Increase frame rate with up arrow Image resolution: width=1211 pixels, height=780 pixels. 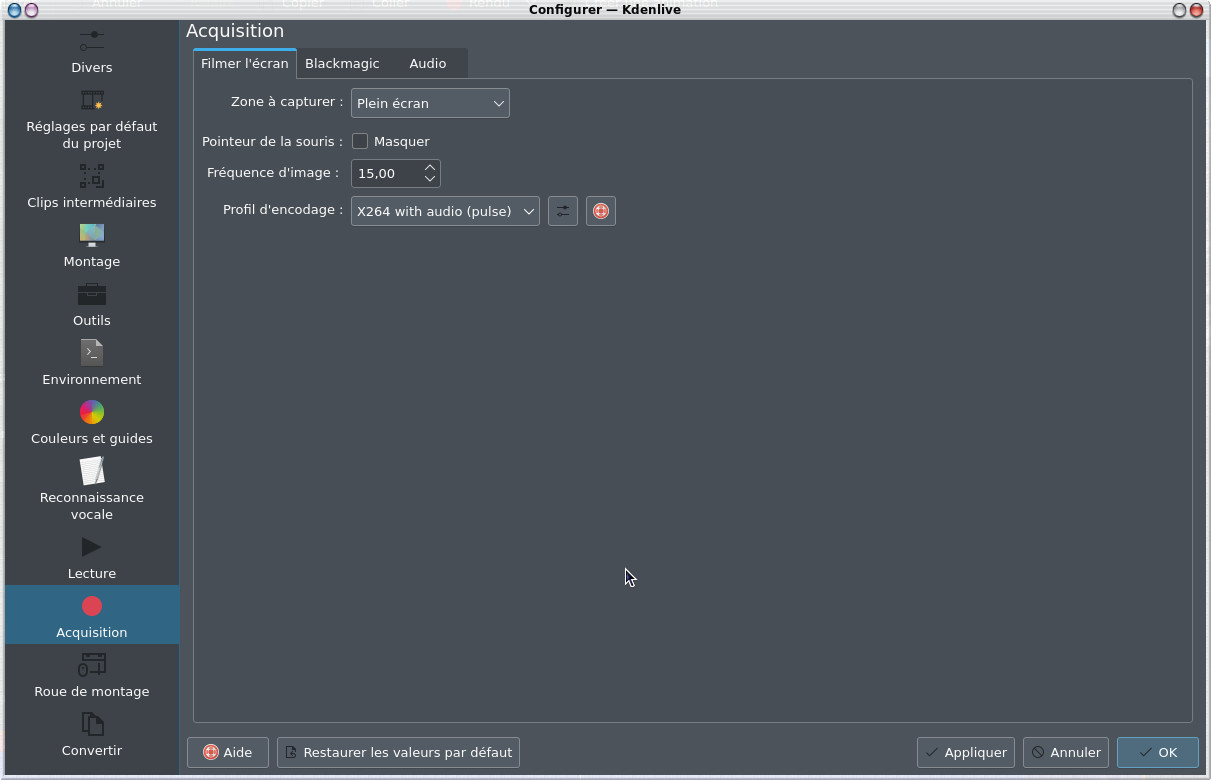[x=430, y=167]
